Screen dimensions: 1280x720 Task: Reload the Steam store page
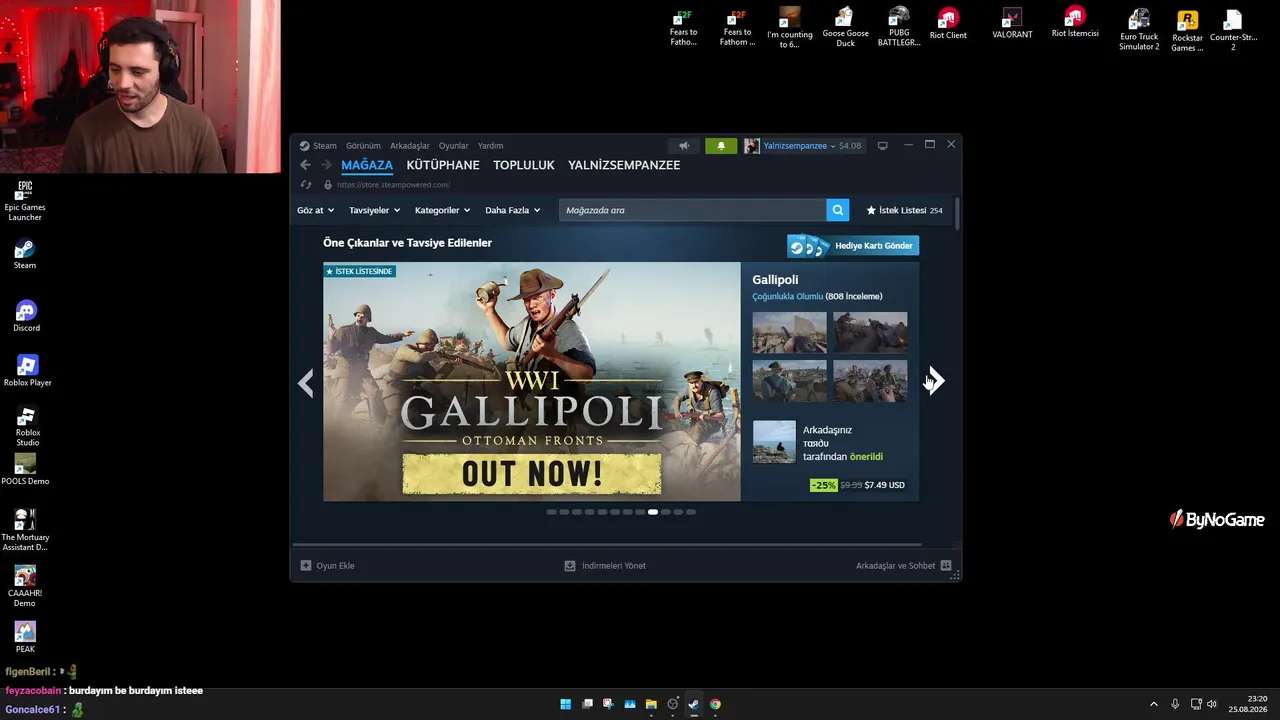pyautogui.click(x=306, y=185)
